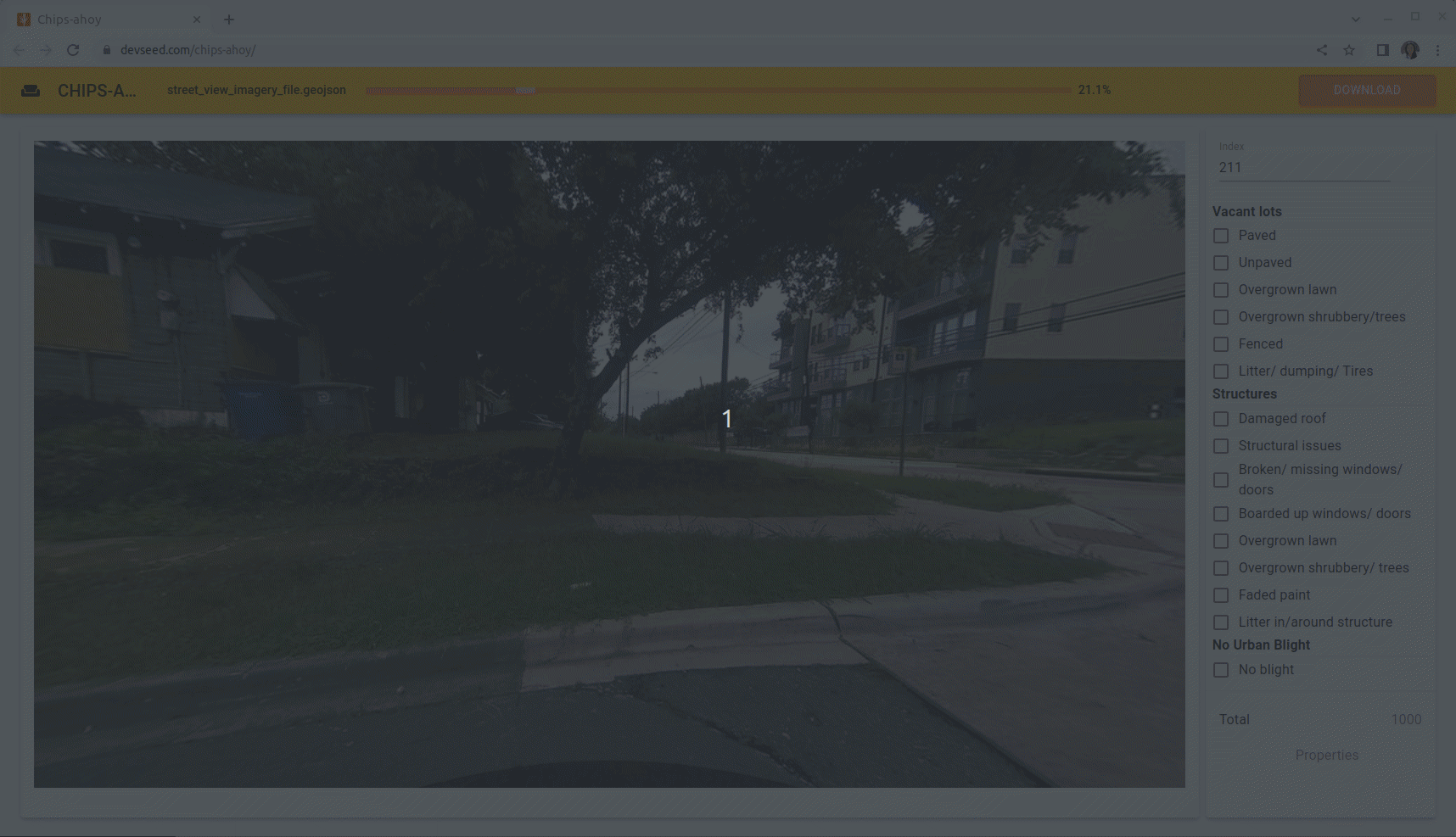Open the browser share icon
The image size is (1456, 837).
click(1322, 50)
